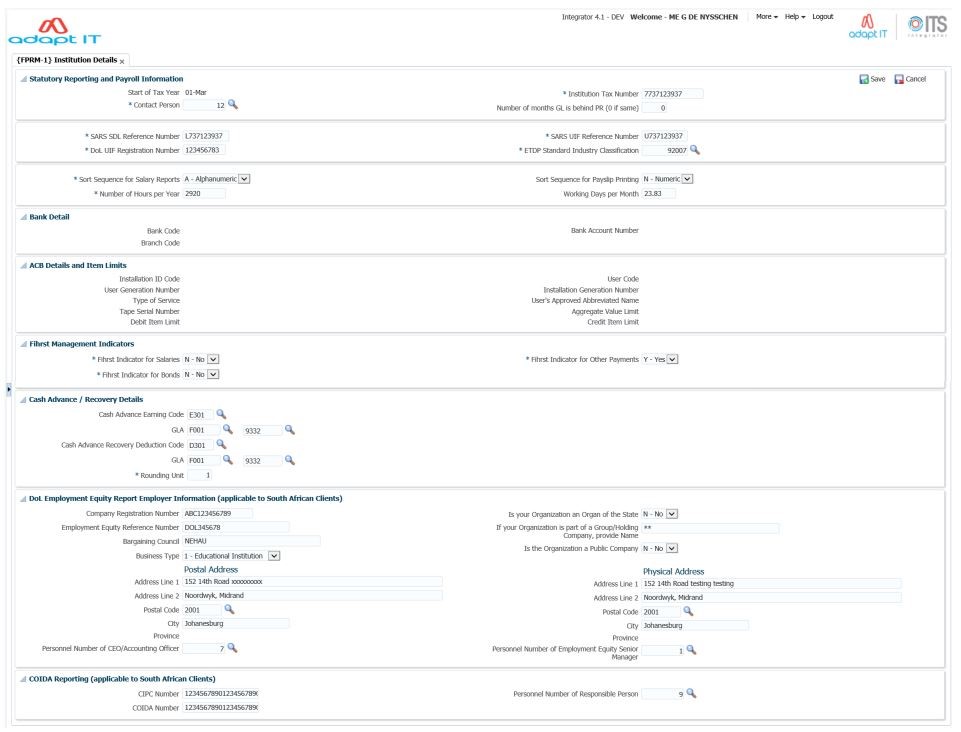Image resolution: width=961 pixels, height=732 pixels.
Task: Collapse the ACB Details and Item Limits section
Action: point(24,266)
